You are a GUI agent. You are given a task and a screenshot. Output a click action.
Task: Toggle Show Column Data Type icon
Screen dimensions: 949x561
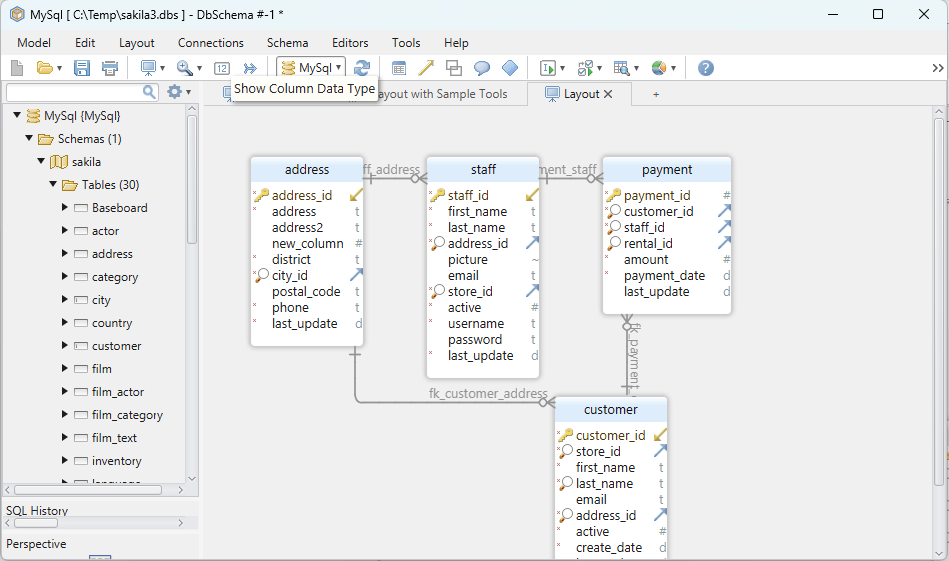(x=222, y=68)
